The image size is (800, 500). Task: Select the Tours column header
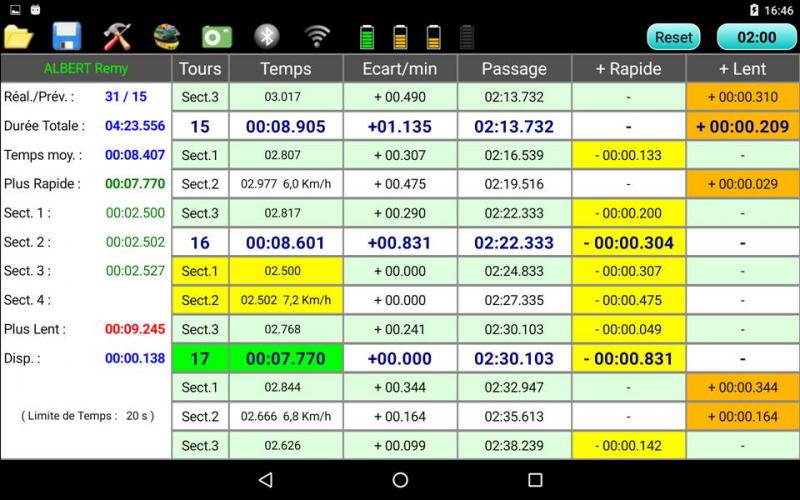[200, 69]
